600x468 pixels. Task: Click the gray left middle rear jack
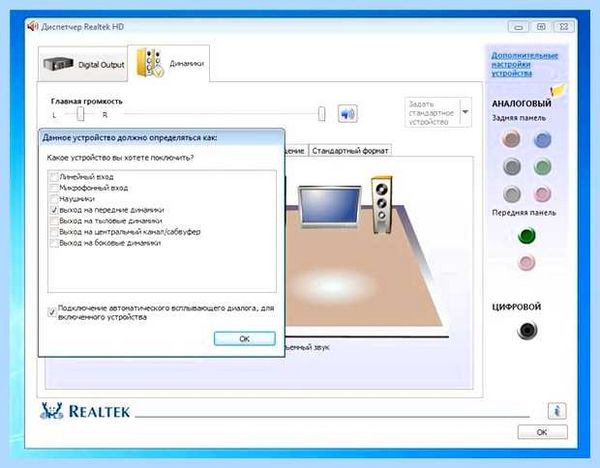click(511, 166)
